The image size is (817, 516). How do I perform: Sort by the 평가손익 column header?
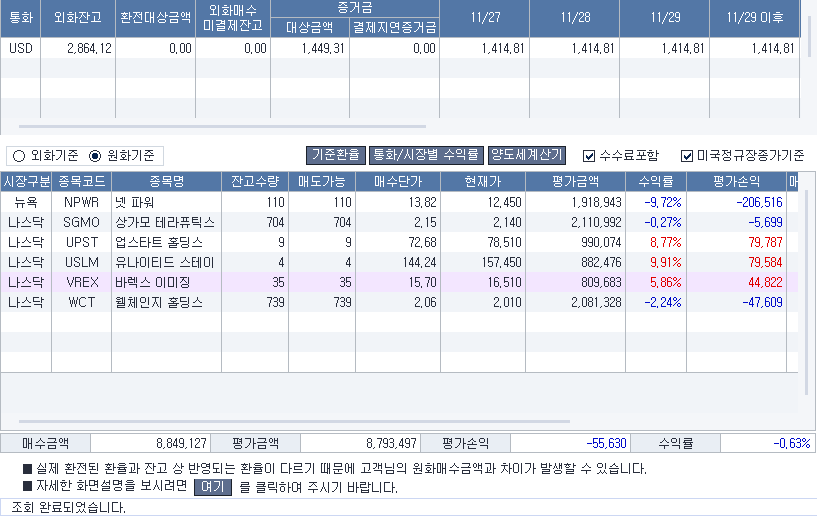click(x=736, y=181)
